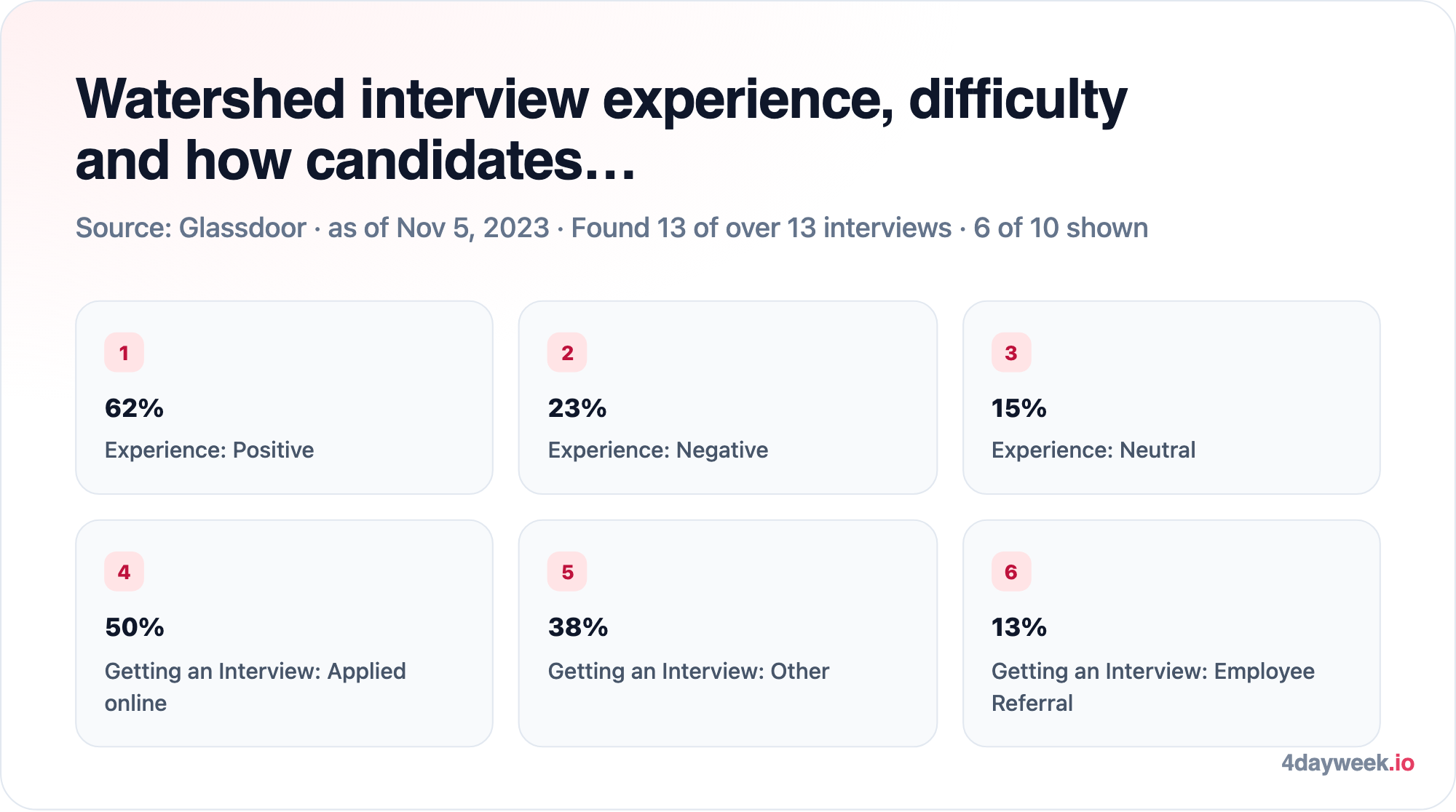The width and height of the screenshot is (1456, 812).
Task: Click the 13% statistic value
Action: pyautogui.click(x=1019, y=627)
